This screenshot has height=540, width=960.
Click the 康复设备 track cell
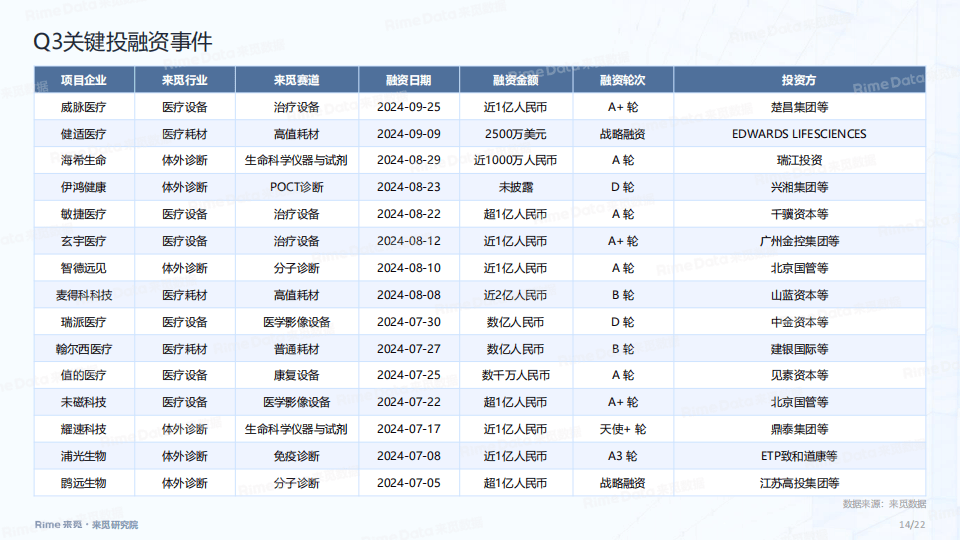[297, 375]
